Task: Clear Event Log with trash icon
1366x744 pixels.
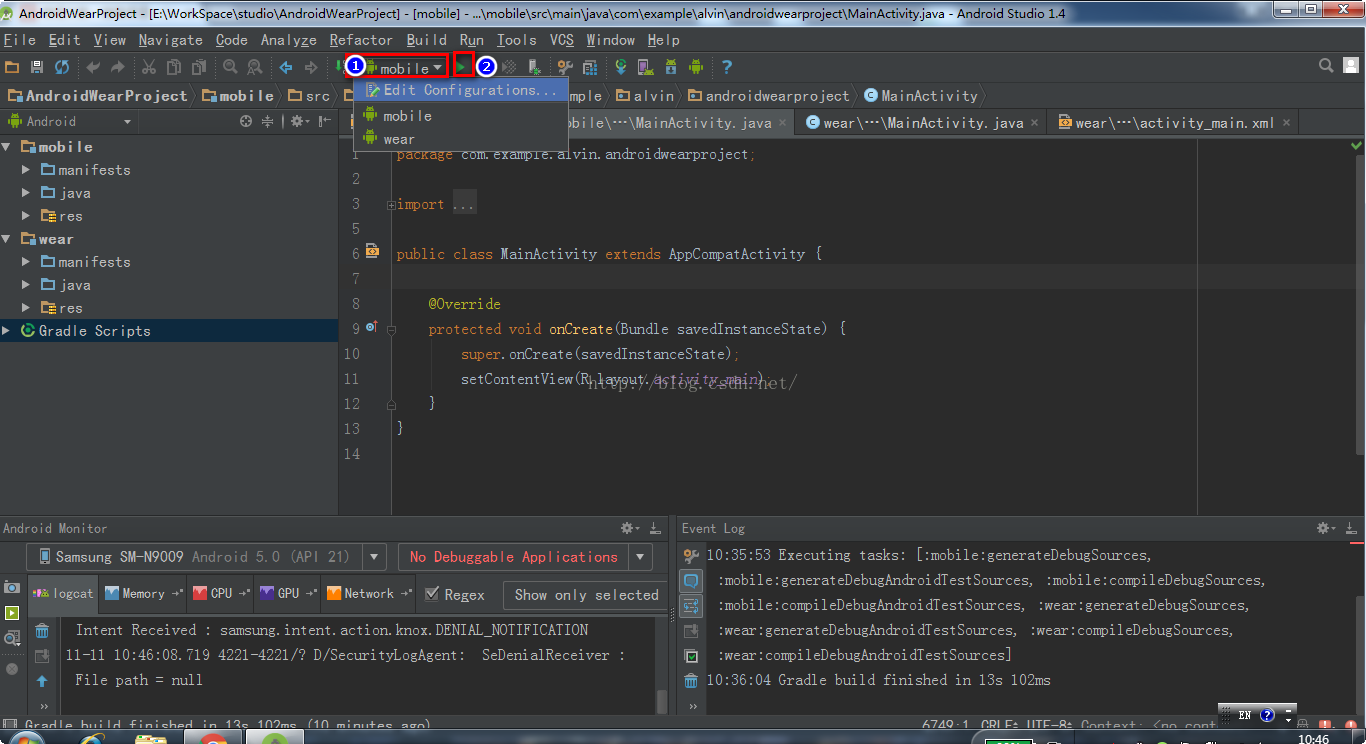Action: 691,681
